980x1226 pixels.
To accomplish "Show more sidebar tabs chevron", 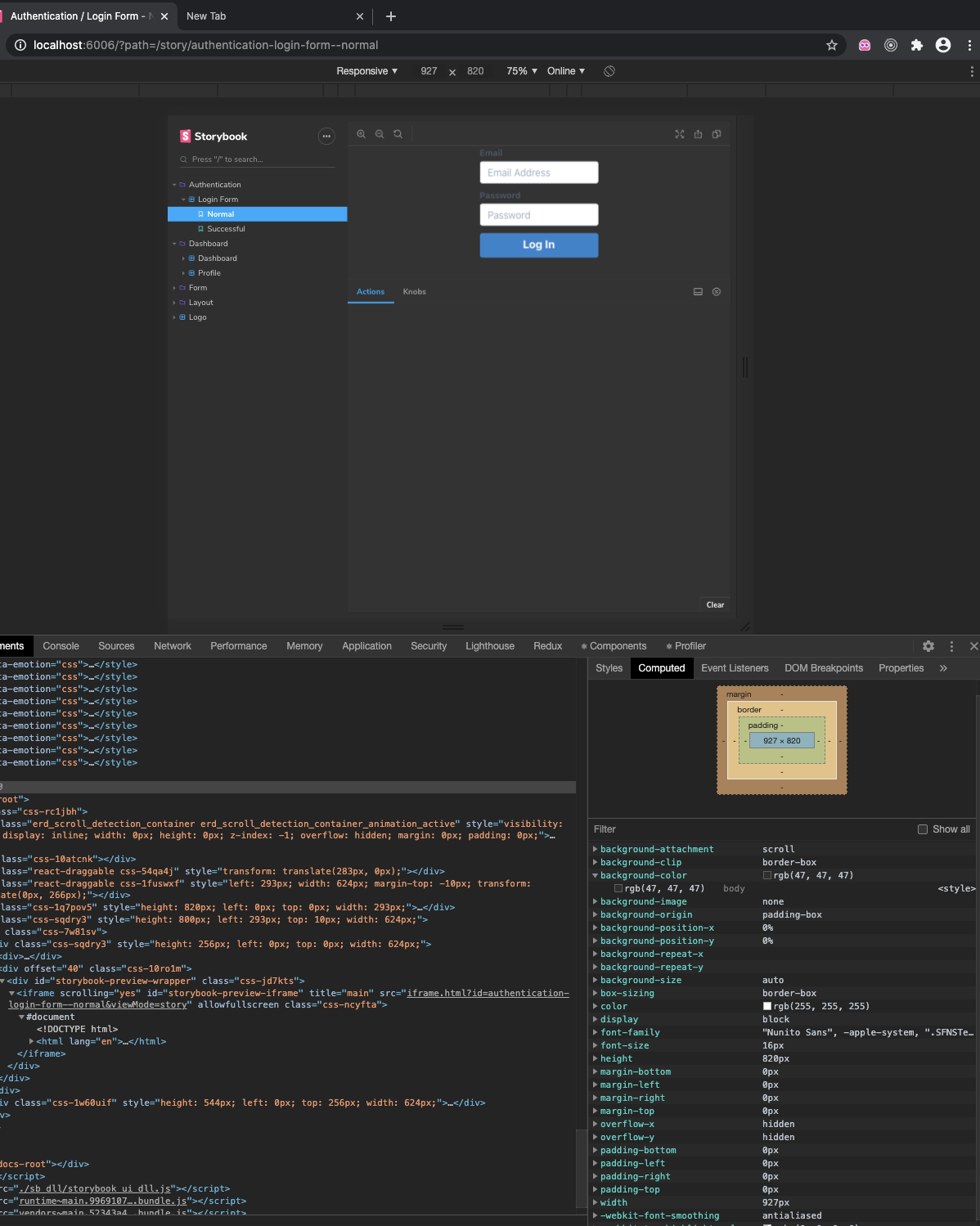I will pos(943,668).
